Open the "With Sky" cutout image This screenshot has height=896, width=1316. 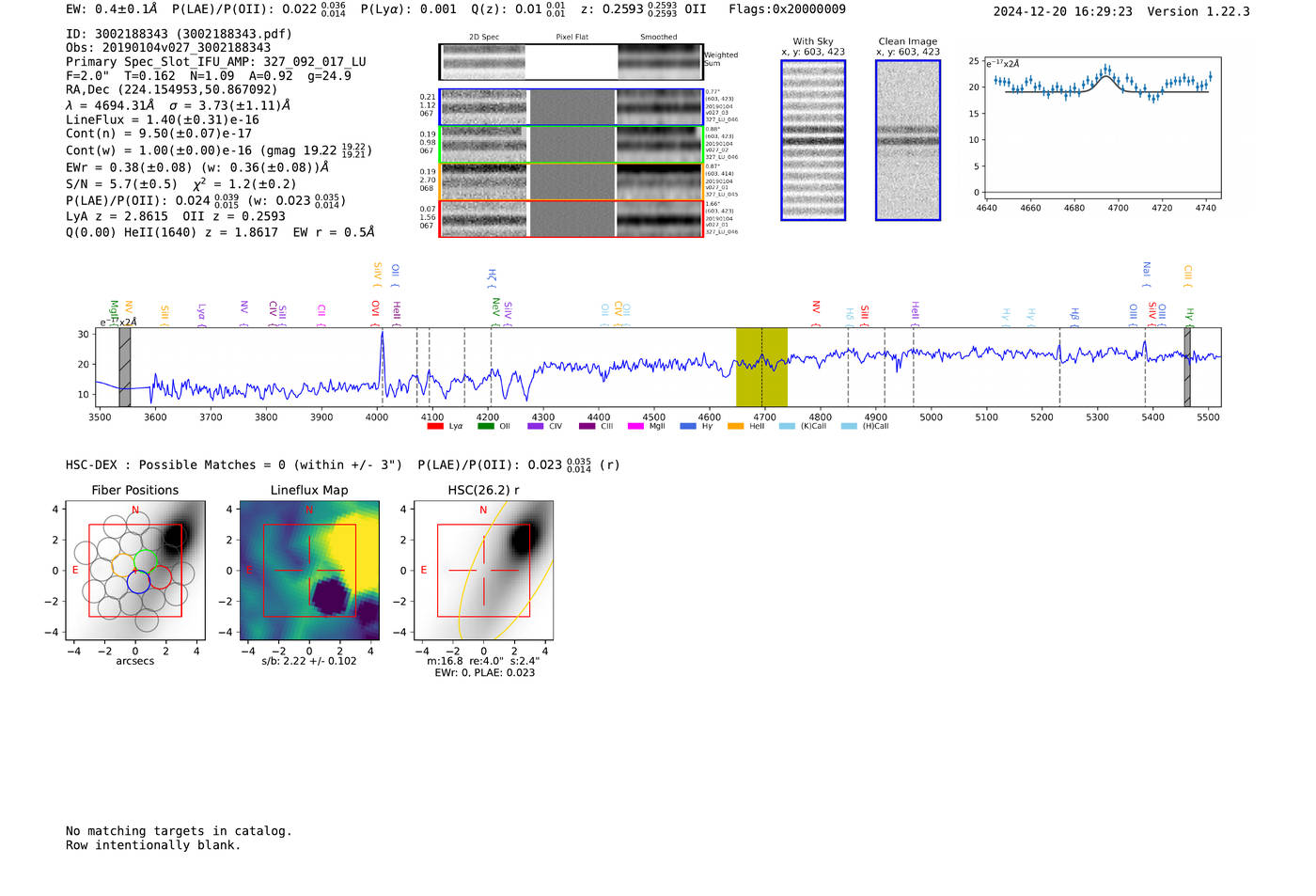pyautogui.click(x=813, y=140)
